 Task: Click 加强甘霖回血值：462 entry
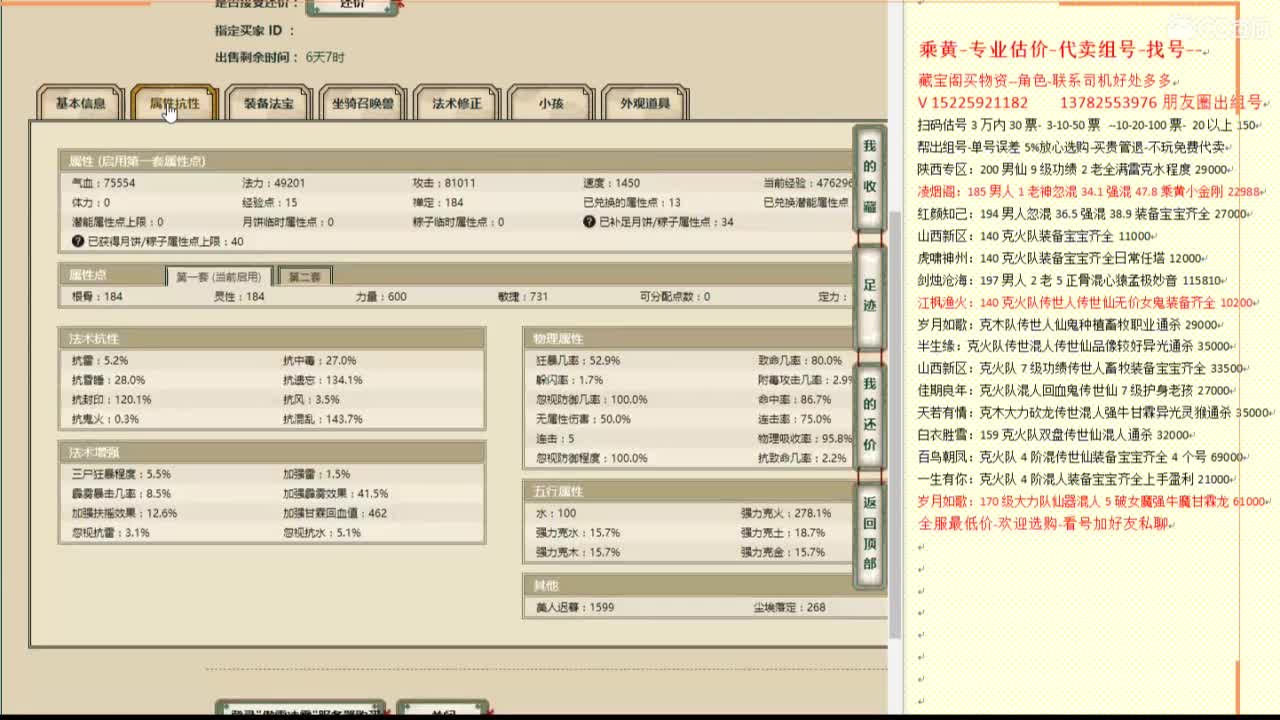[335, 513]
